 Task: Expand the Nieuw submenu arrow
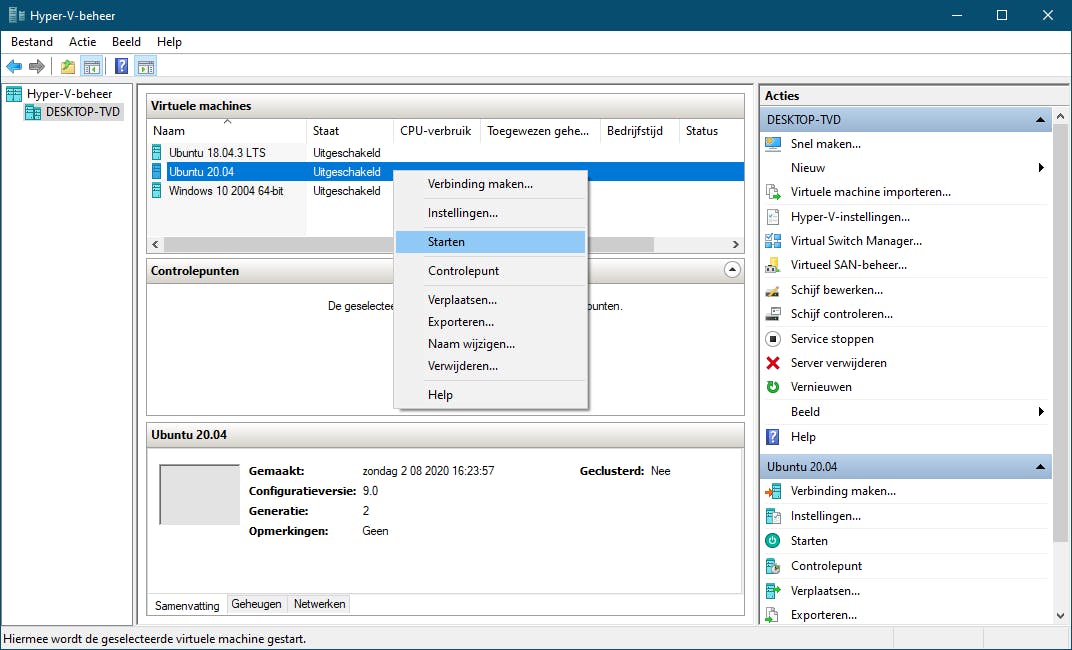1041,168
